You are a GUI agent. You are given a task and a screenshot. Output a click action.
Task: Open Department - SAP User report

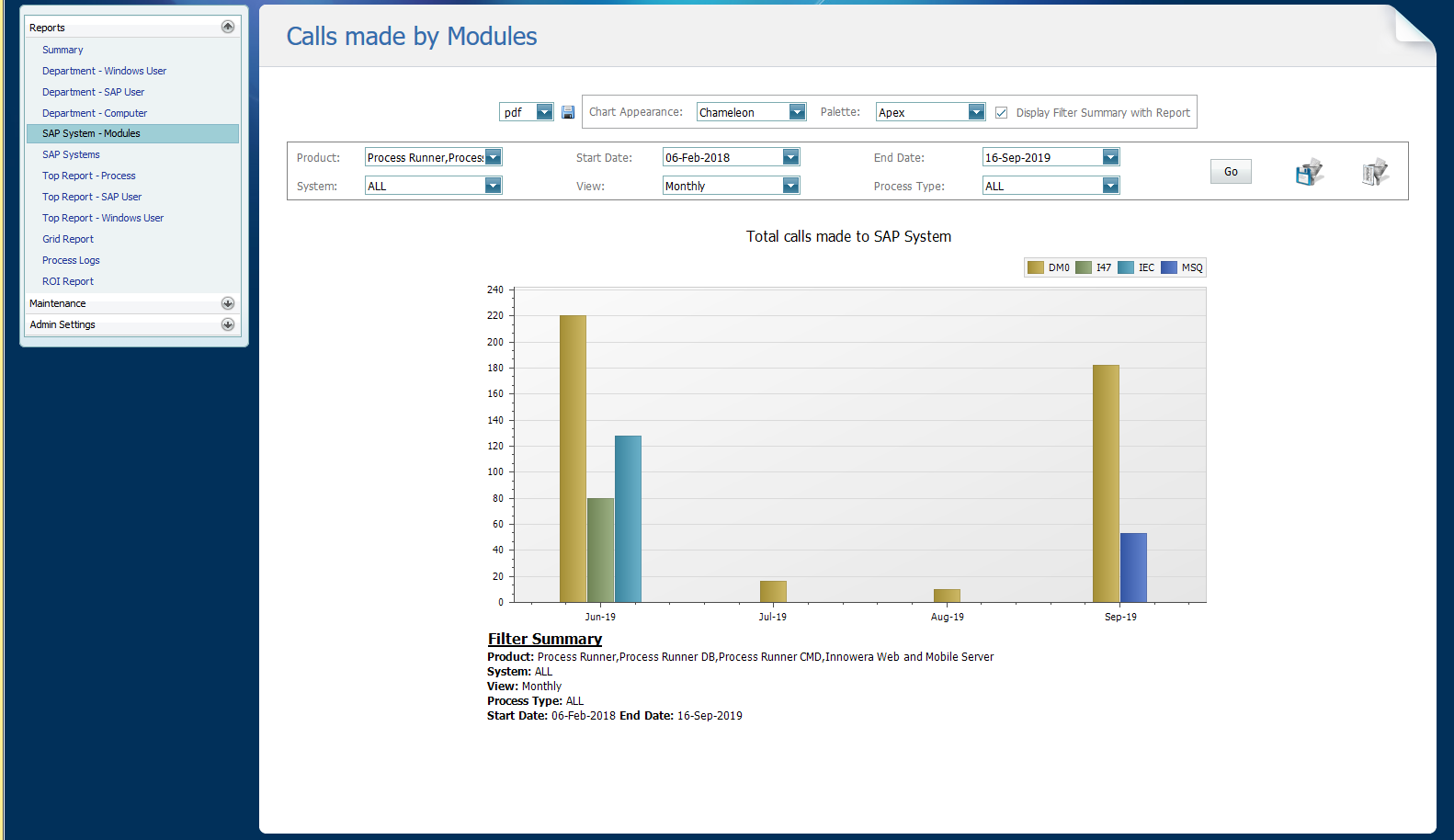pyautogui.click(x=93, y=92)
